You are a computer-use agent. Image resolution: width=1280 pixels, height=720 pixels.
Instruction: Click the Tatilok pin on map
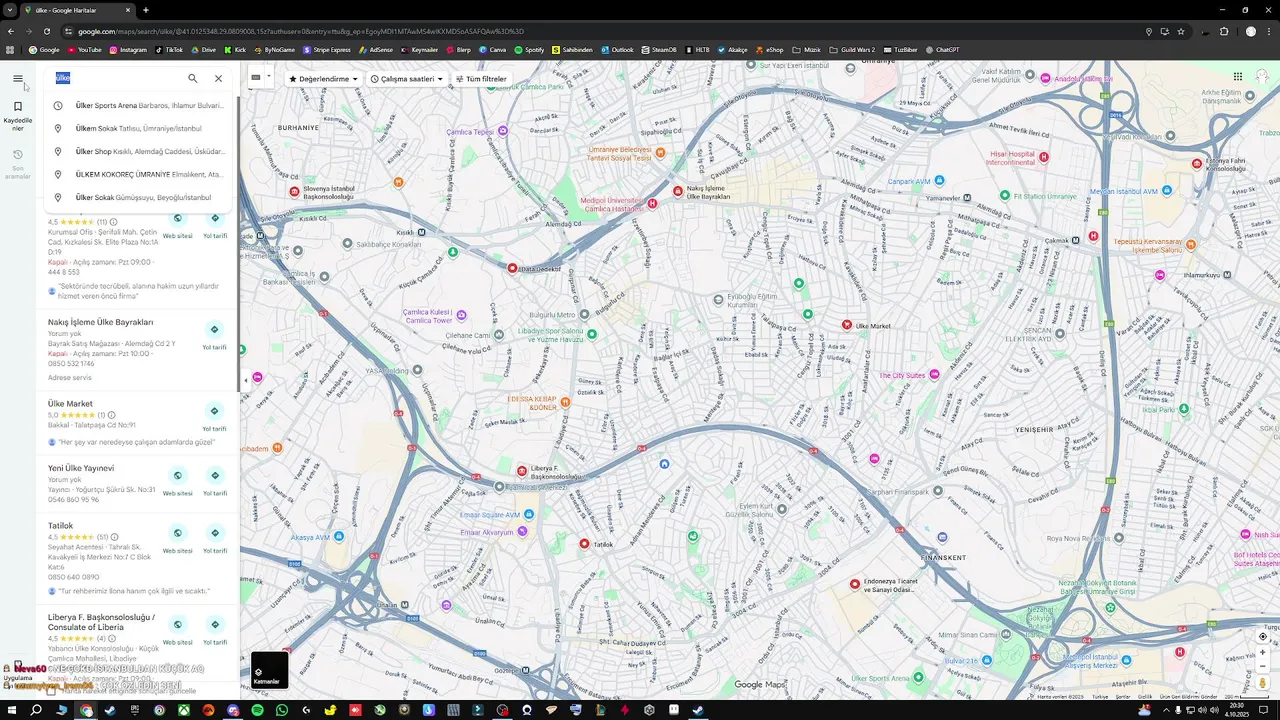tap(585, 543)
